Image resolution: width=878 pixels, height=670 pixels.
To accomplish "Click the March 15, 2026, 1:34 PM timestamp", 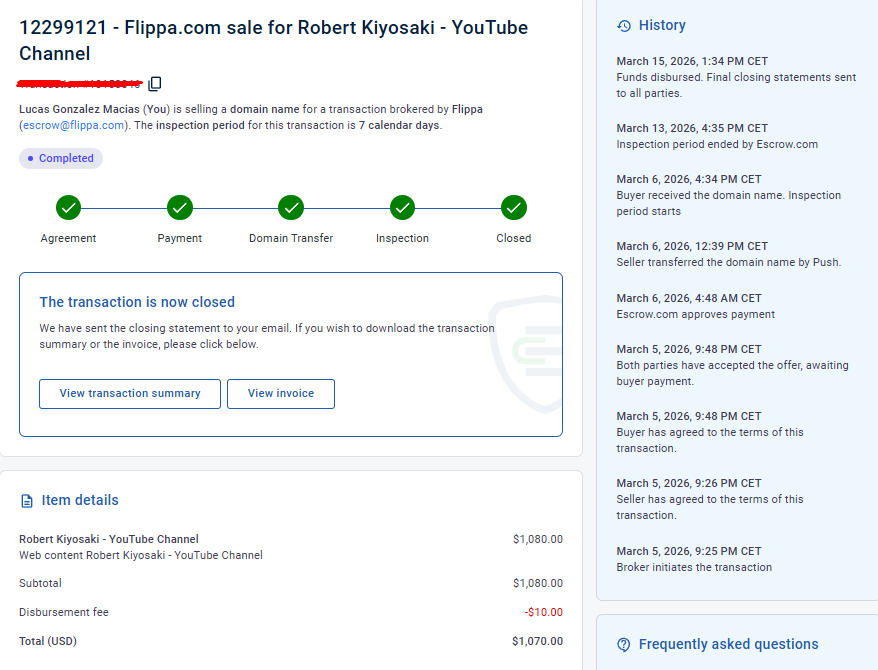I will pos(692,62).
